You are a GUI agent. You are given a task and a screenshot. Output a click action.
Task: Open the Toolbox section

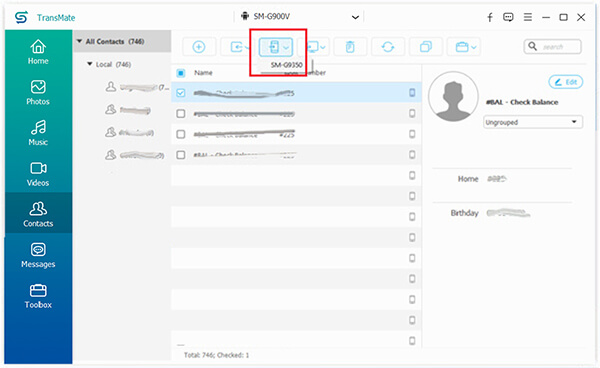click(38, 296)
